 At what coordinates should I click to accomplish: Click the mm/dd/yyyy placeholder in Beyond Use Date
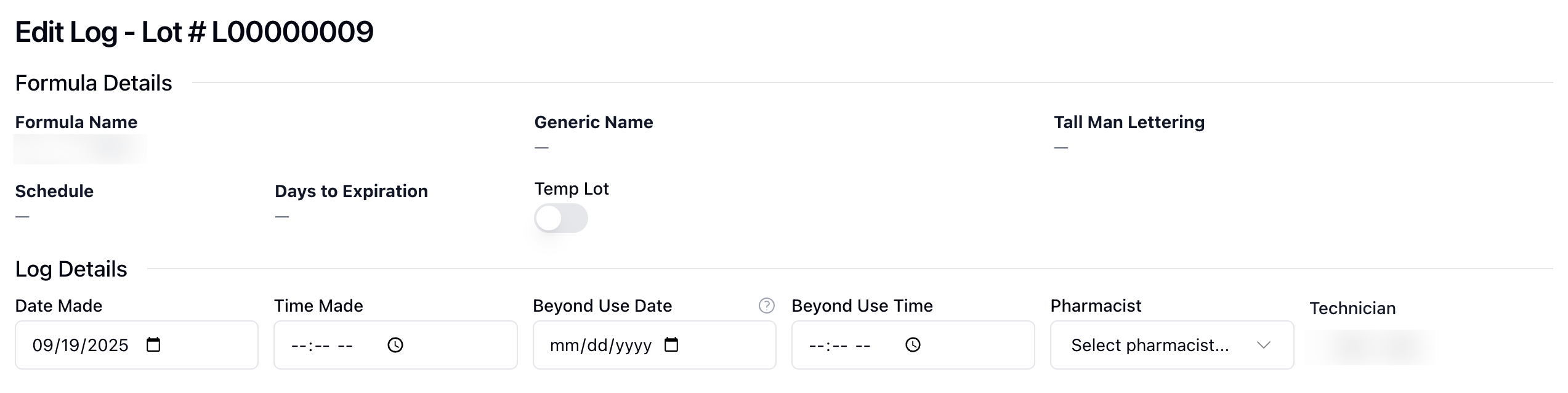[600, 346]
